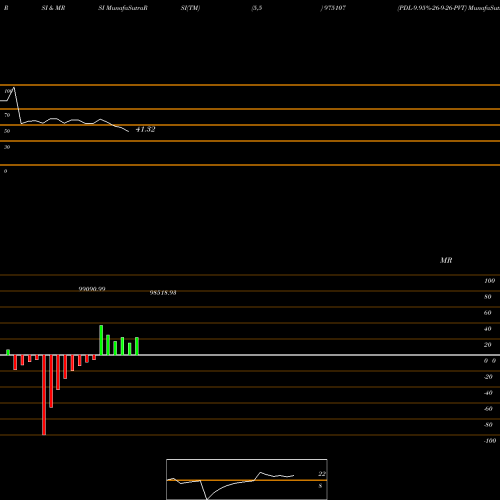Screen dimensions: 500x500
Task: Open the mini overview chart thumbnail
Action: pyautogui.click(x=247, y=479)
